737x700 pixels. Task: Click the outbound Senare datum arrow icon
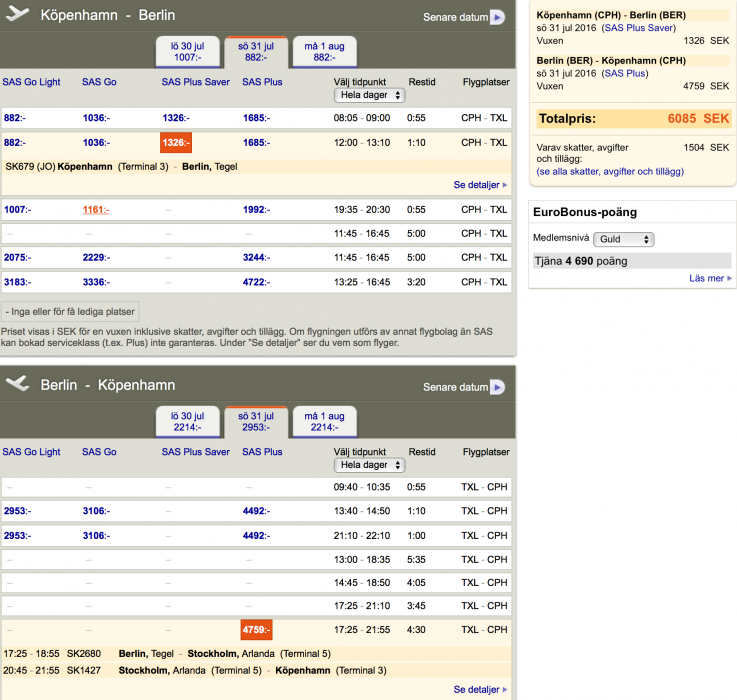pos(497,17)
